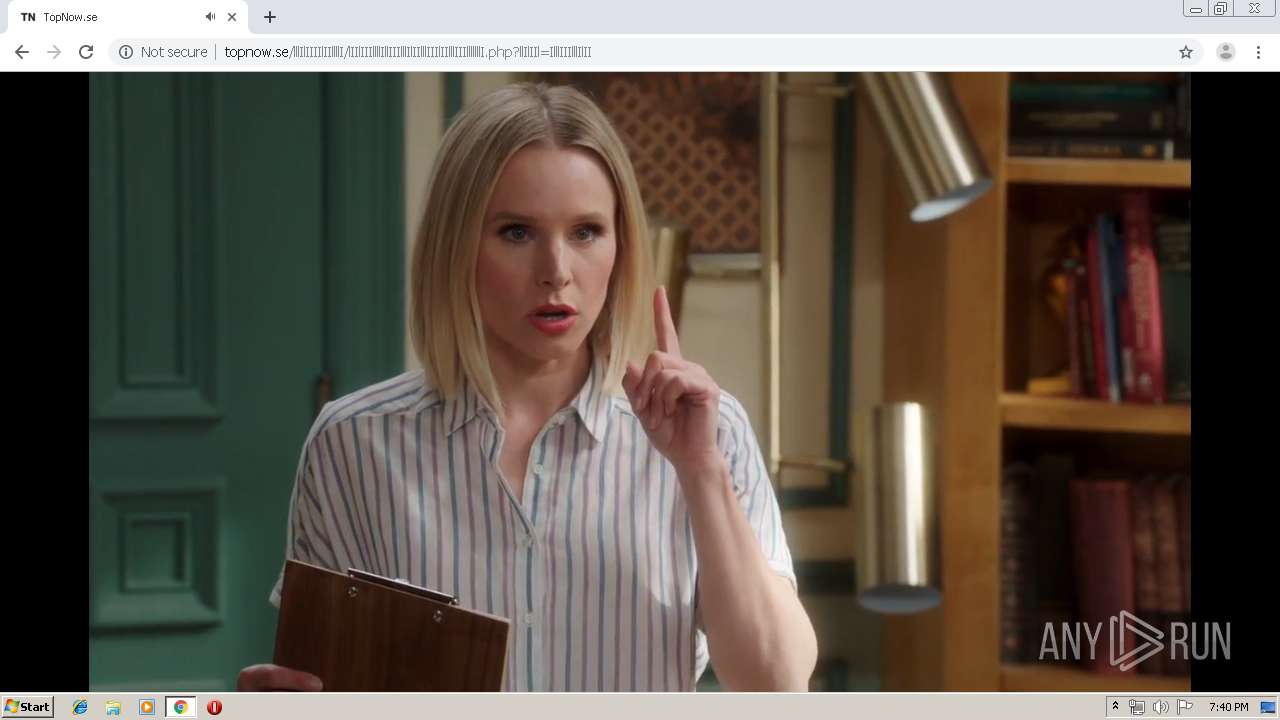The height and width of the screenshot is (720, 1280).
Task: Click the topnow.se address bar URL
Action: coord(408,52)
